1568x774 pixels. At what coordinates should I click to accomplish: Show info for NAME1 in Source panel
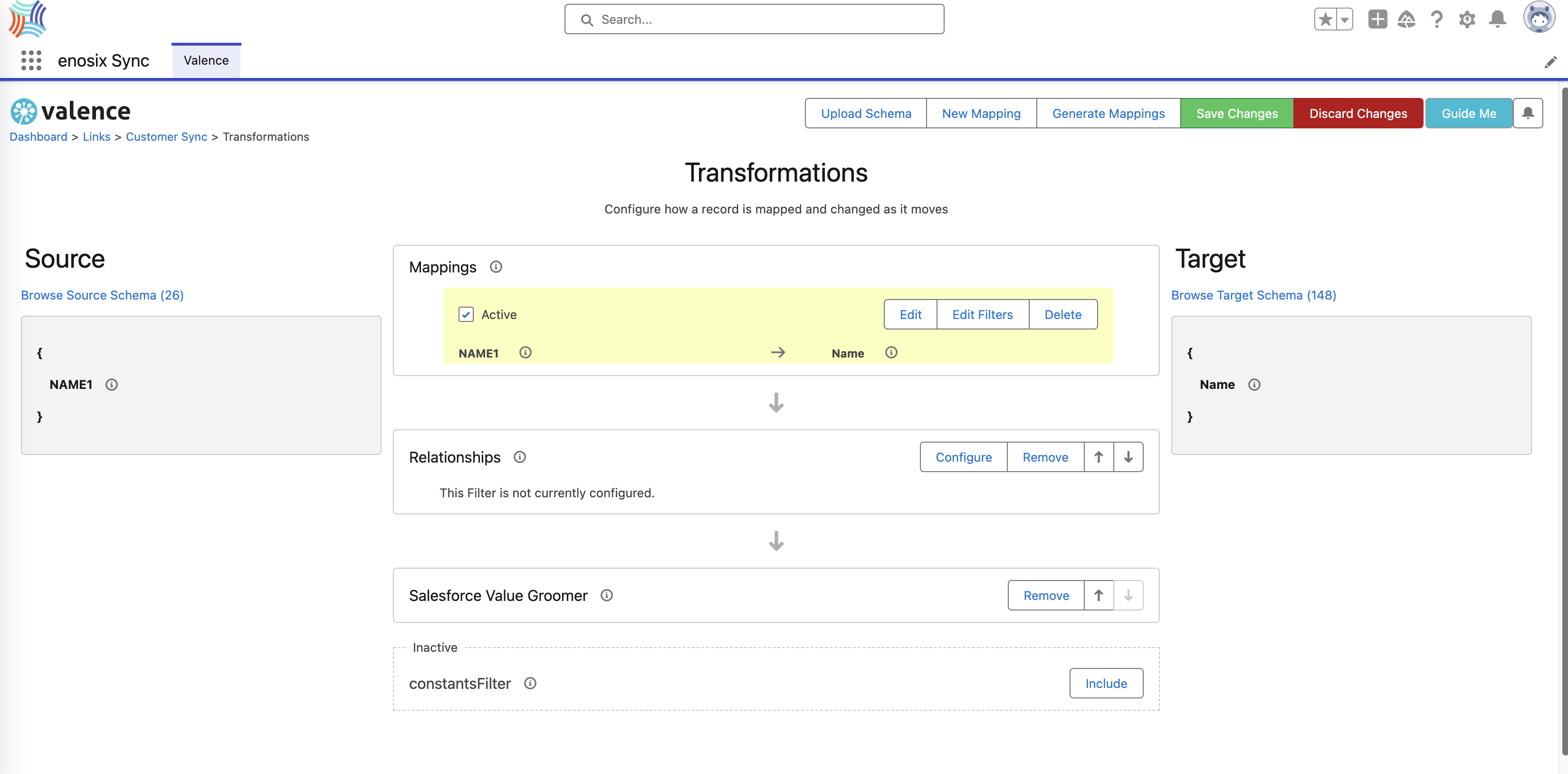pyautogui.click(x=111, y=384)
